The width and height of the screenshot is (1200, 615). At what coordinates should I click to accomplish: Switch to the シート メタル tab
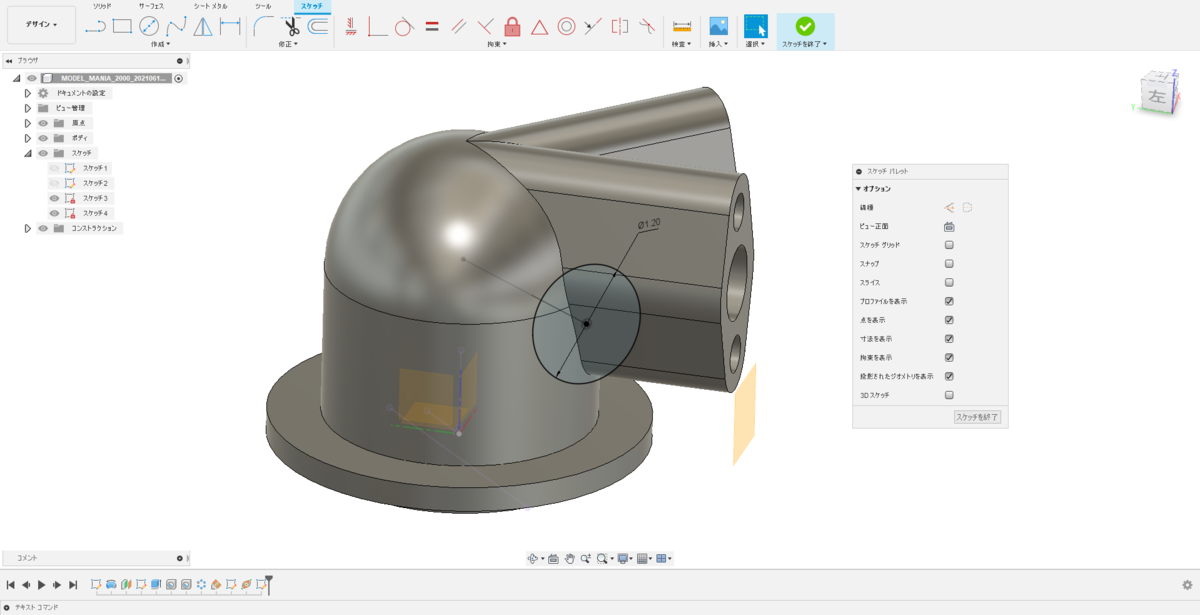210,6
